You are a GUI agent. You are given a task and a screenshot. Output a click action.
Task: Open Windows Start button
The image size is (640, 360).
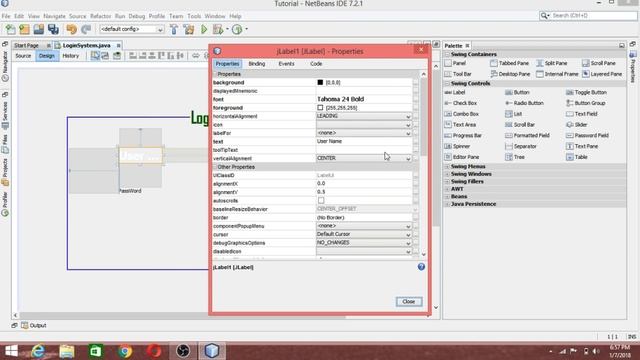pos(11,351)
